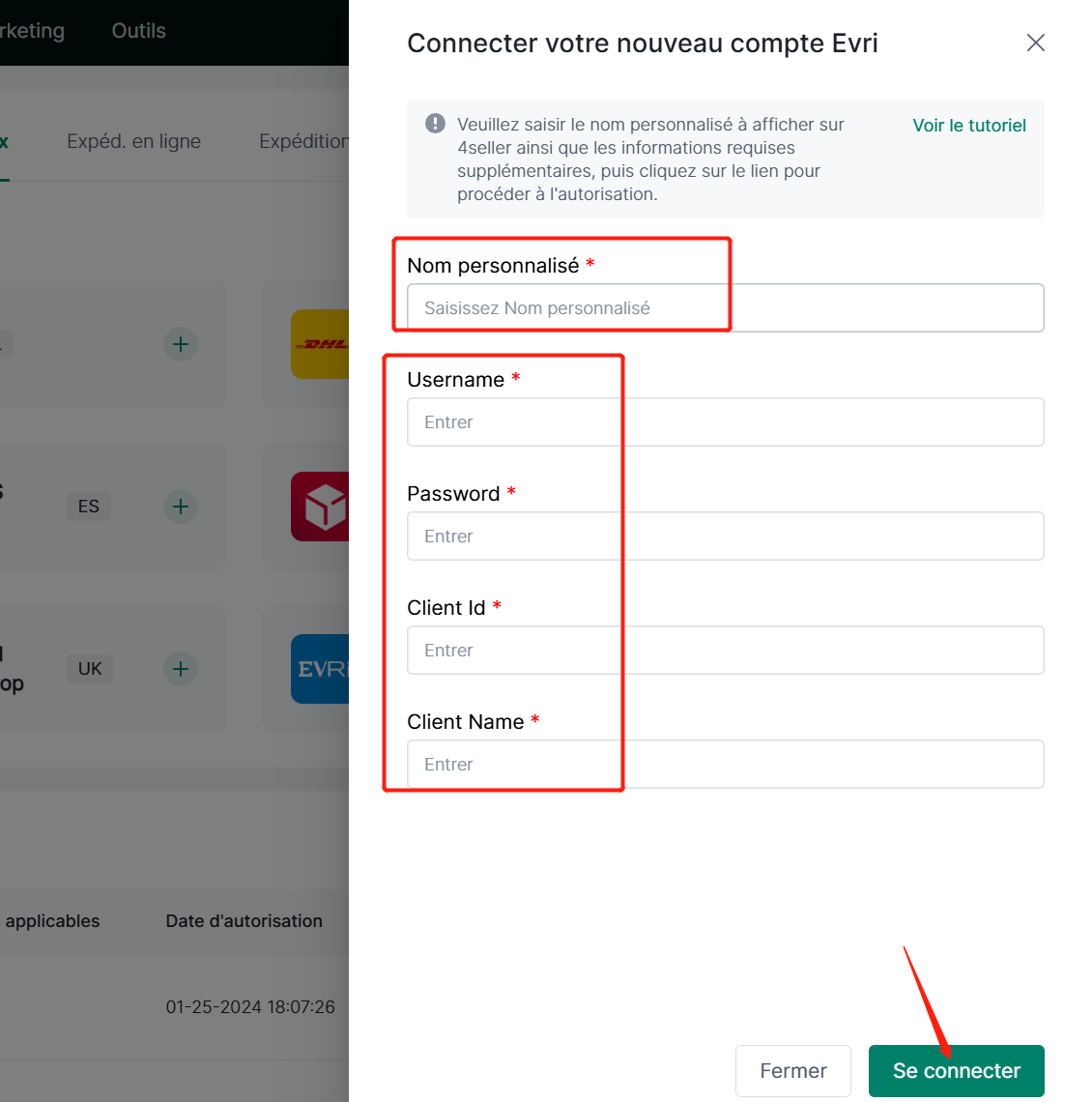Focus the Client Name input field
Screen dimensions: 1092x1102
[725, 765]
